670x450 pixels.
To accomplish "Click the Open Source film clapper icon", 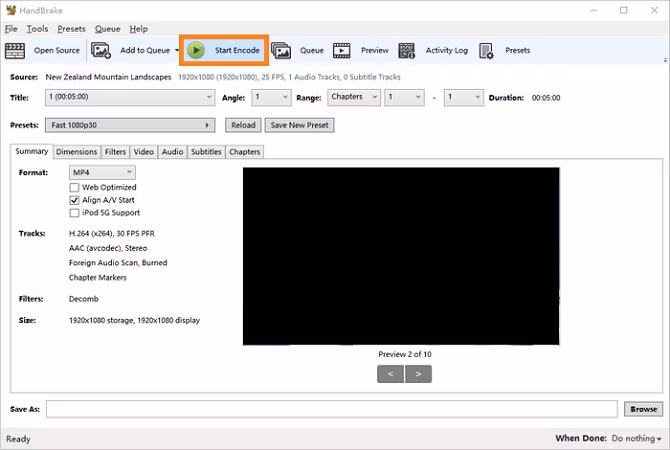I will 15,50.
